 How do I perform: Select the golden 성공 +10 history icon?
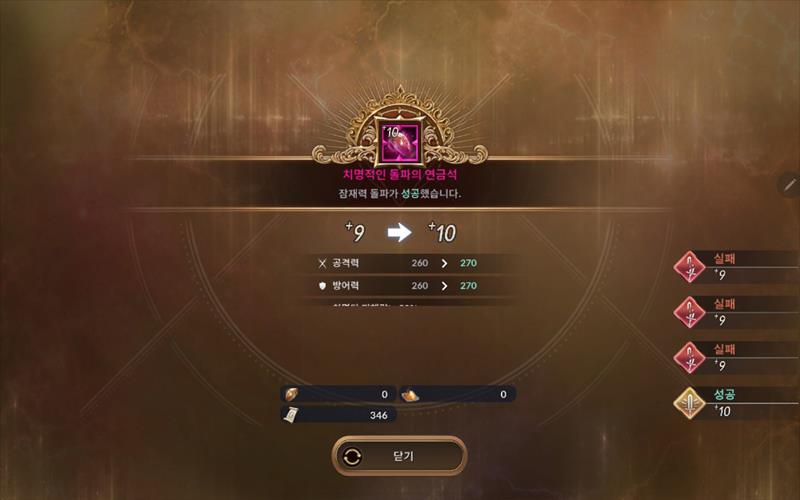690,403
